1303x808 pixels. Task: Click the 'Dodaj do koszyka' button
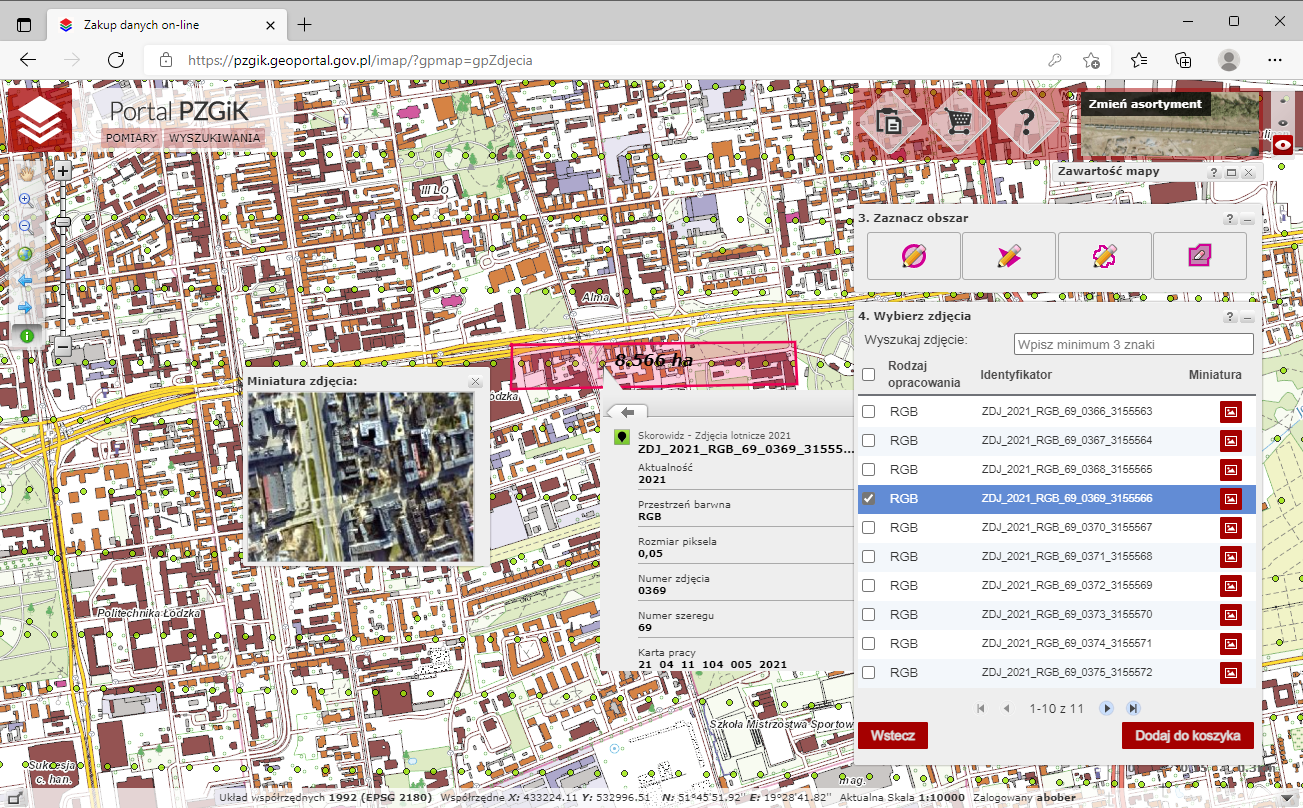(1187, 735)
